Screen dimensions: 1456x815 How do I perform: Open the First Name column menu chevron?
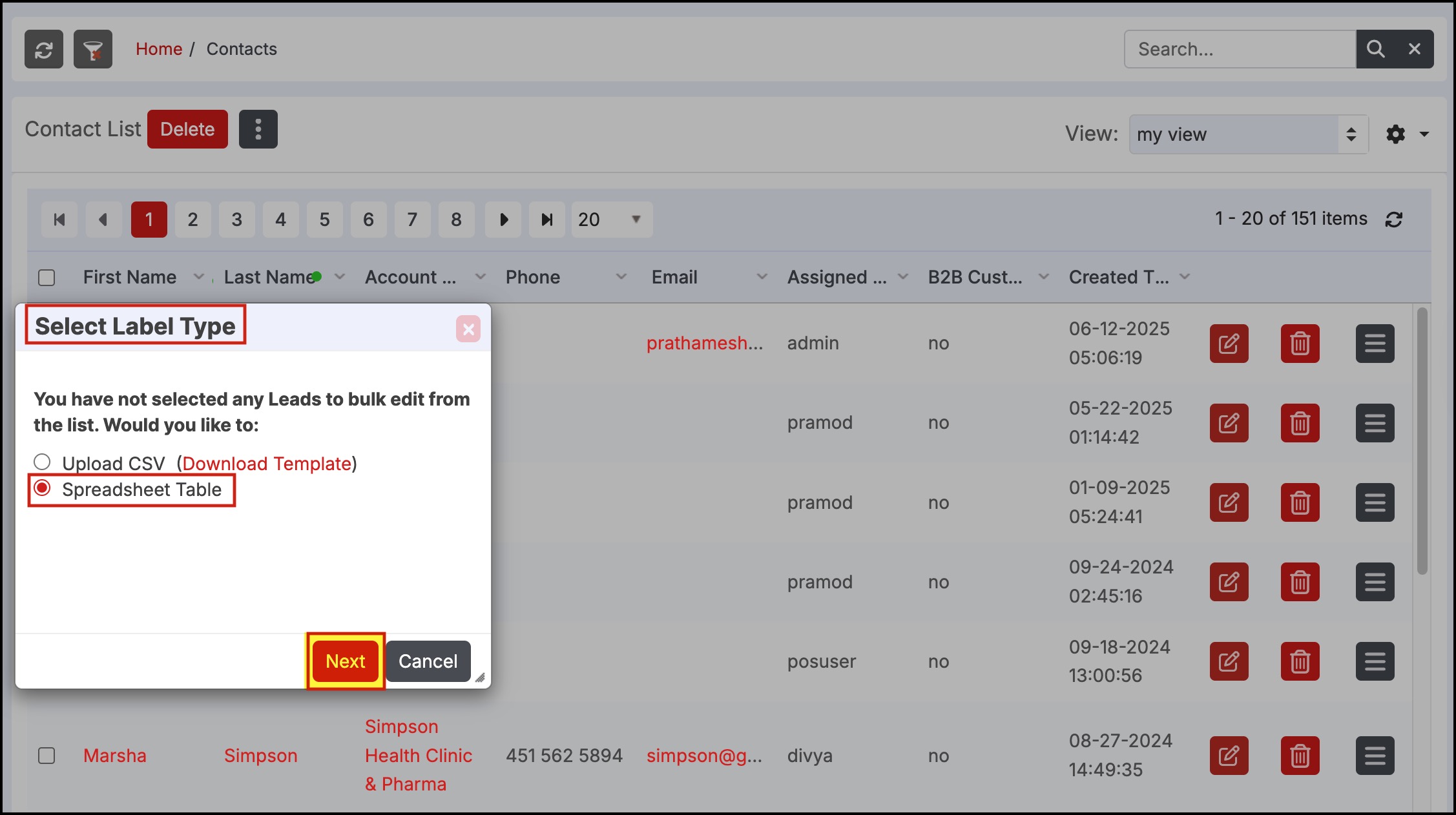(199, 277)
